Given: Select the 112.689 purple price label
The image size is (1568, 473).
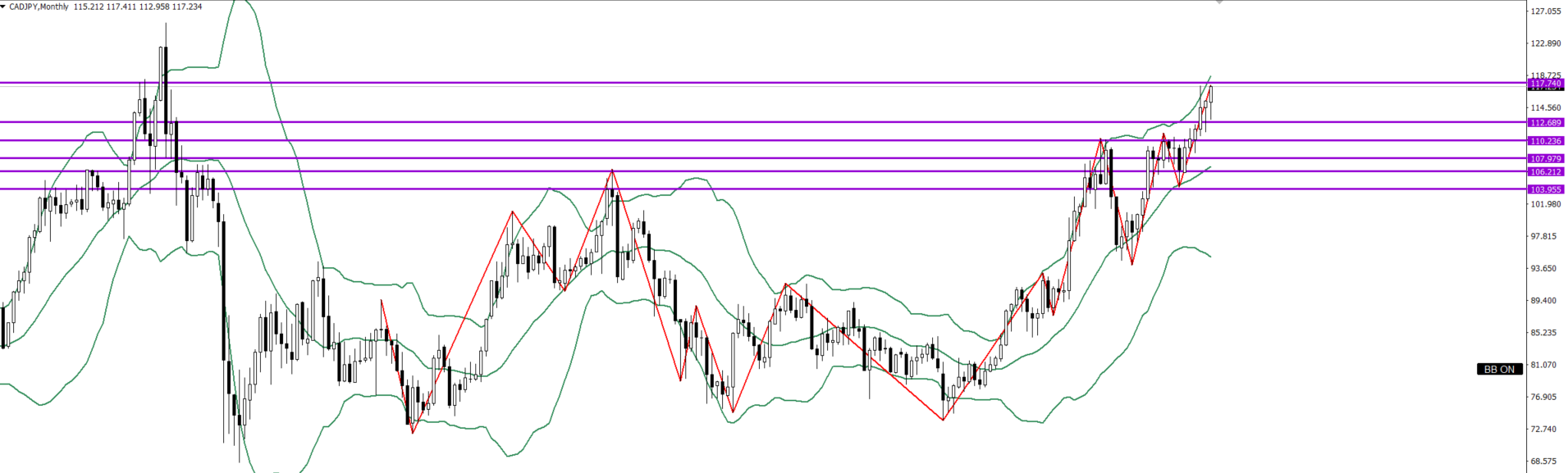Looking at the screenshot, I should (1546, 123).
